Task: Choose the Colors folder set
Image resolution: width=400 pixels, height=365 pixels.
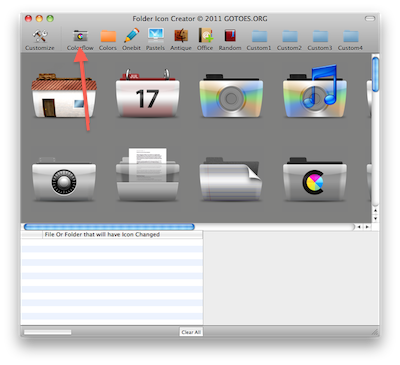Action: coord(108,39)
